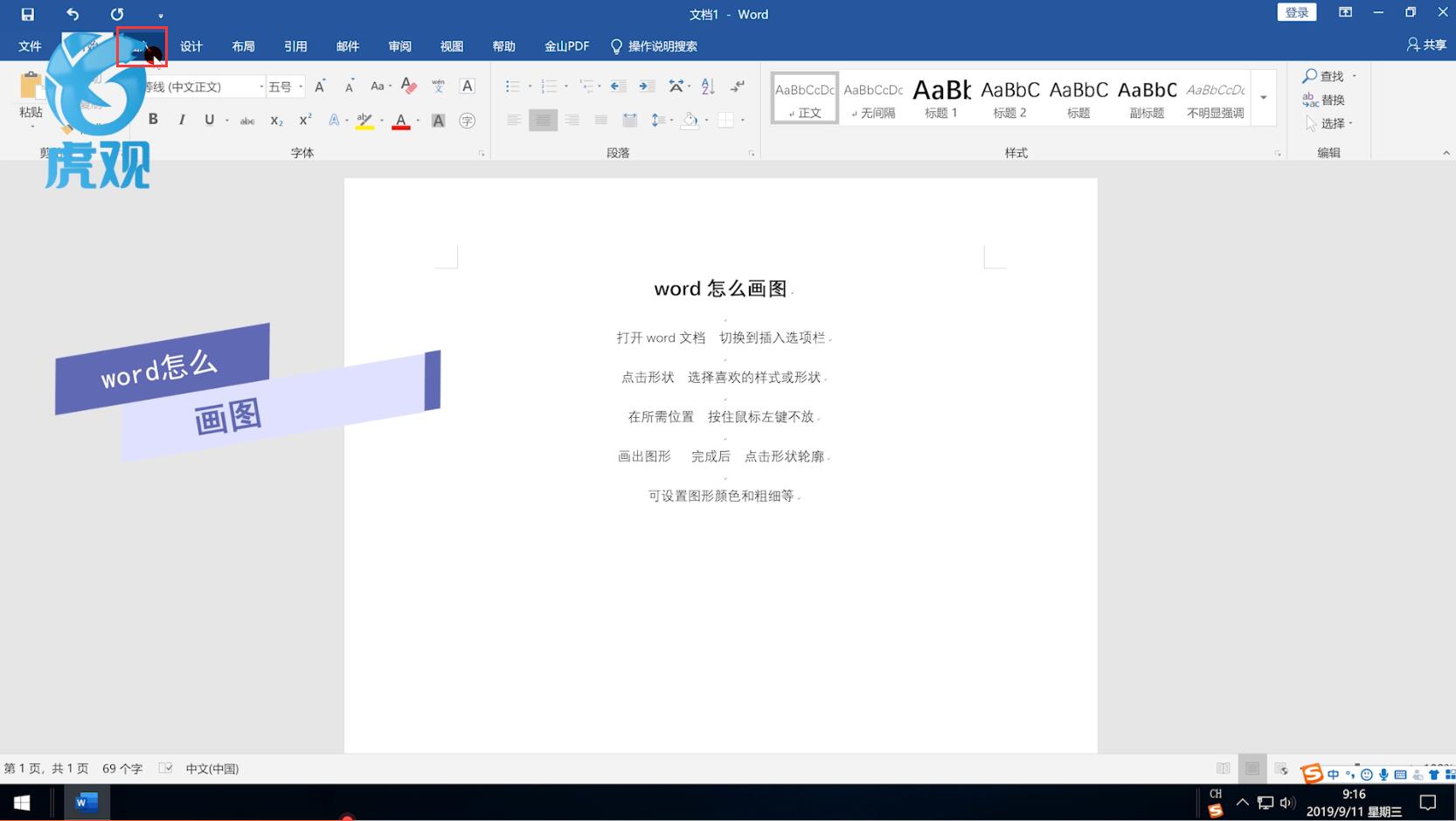Expand the styles gallery
1456x821 pixels.
[1263, 97]
